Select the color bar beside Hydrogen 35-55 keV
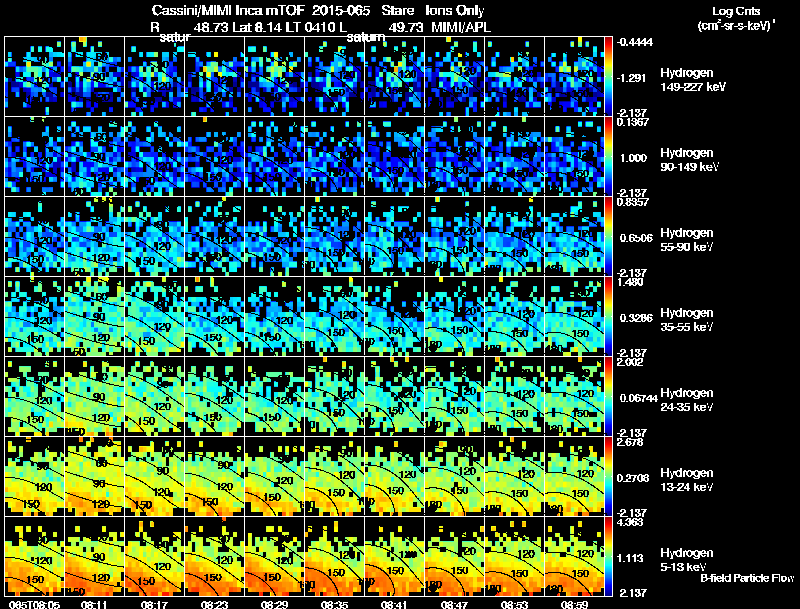The image size is (800, 609). [x=608, y=316]
